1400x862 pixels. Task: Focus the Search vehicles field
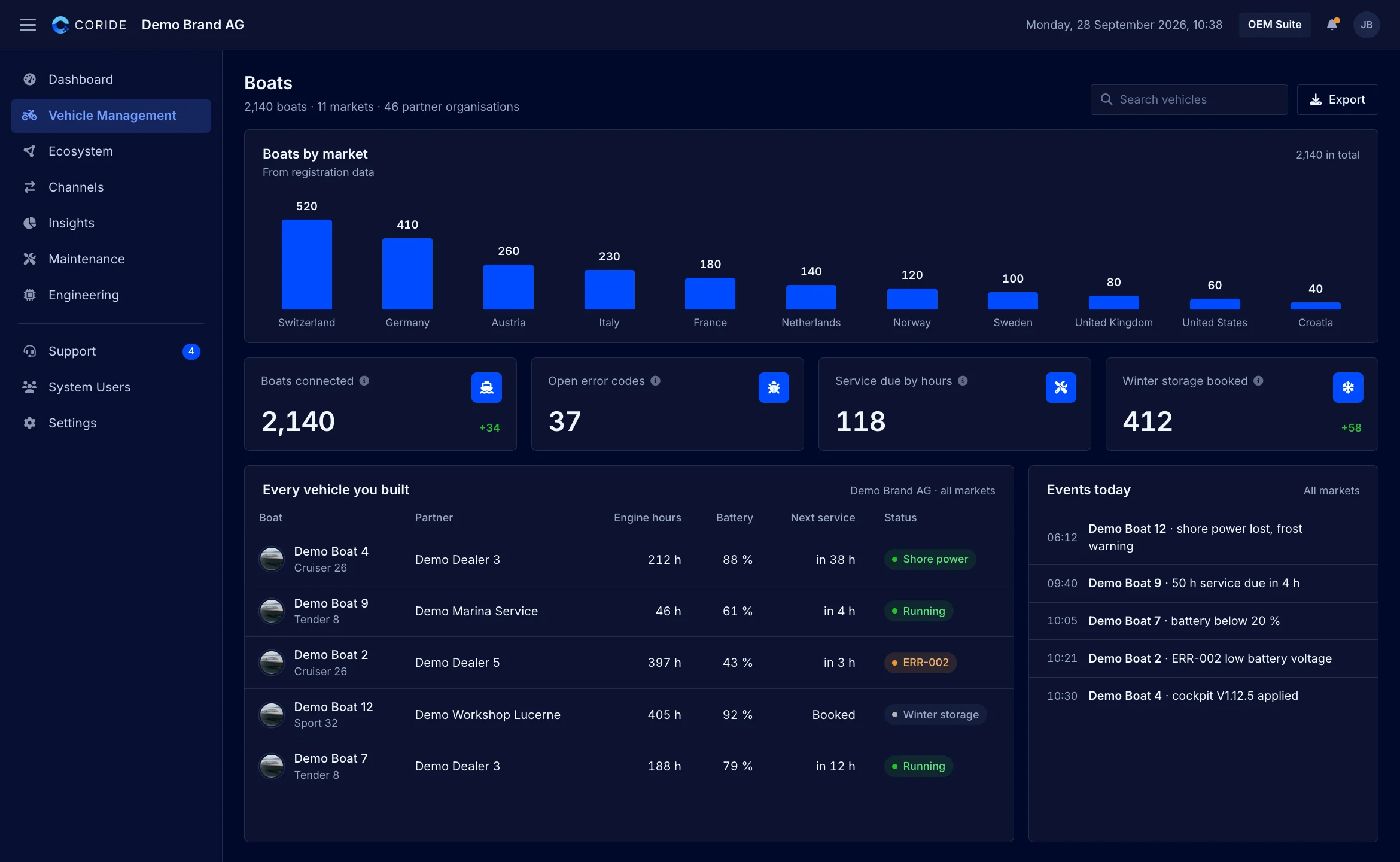[1189, 99]
